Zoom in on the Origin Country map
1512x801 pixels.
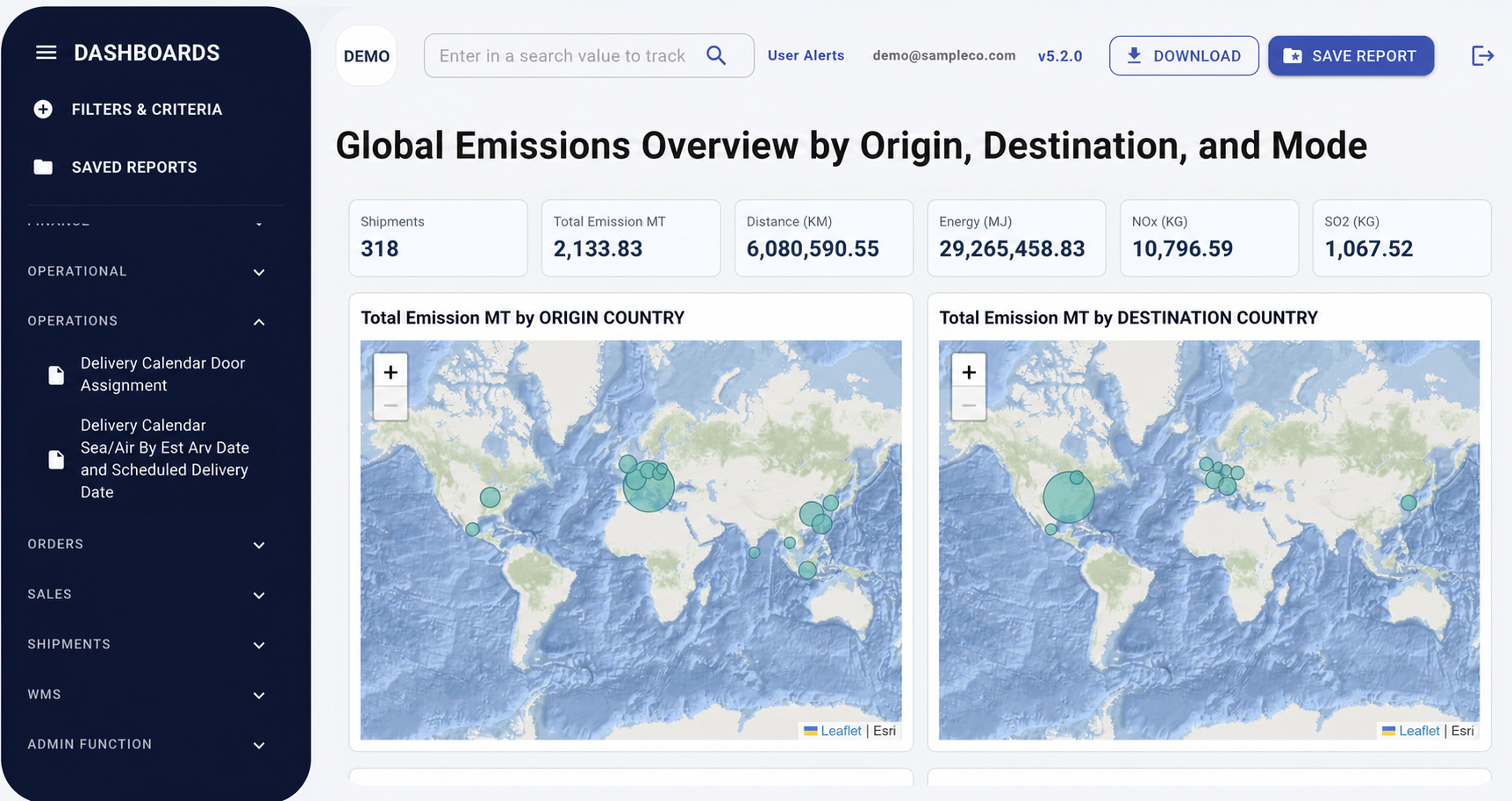pos(391,372)
